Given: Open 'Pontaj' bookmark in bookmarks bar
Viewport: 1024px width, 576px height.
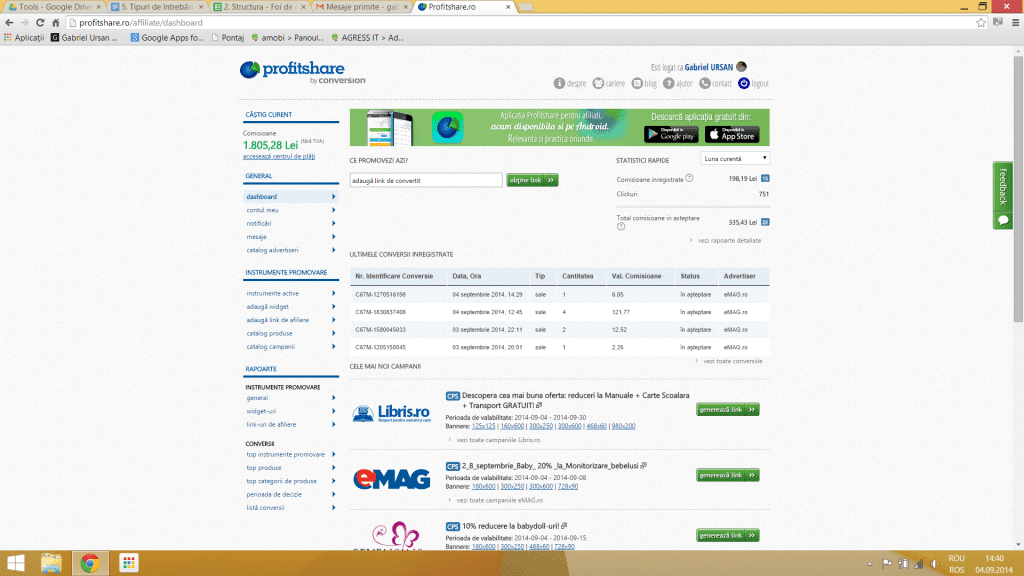Looking at the screenshot, I should click(227, 38).
